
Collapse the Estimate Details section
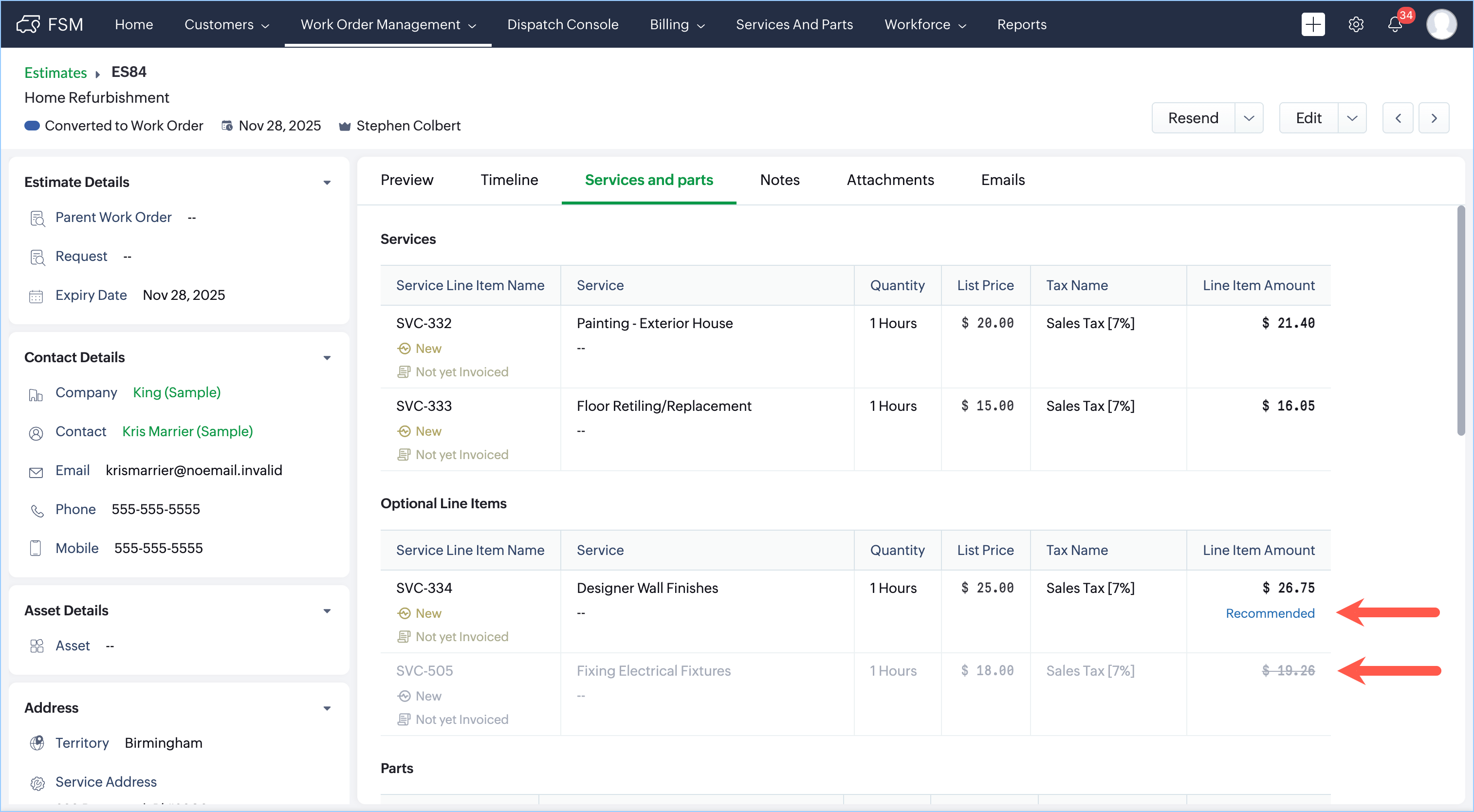point(327,183)
